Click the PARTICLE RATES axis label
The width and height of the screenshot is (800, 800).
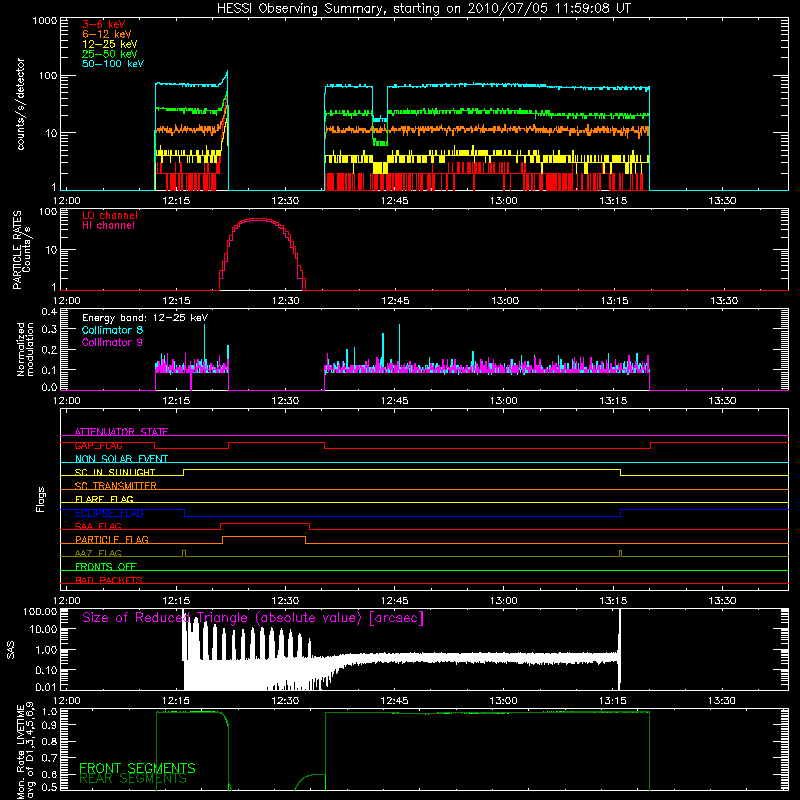click(x=21, y=249)
